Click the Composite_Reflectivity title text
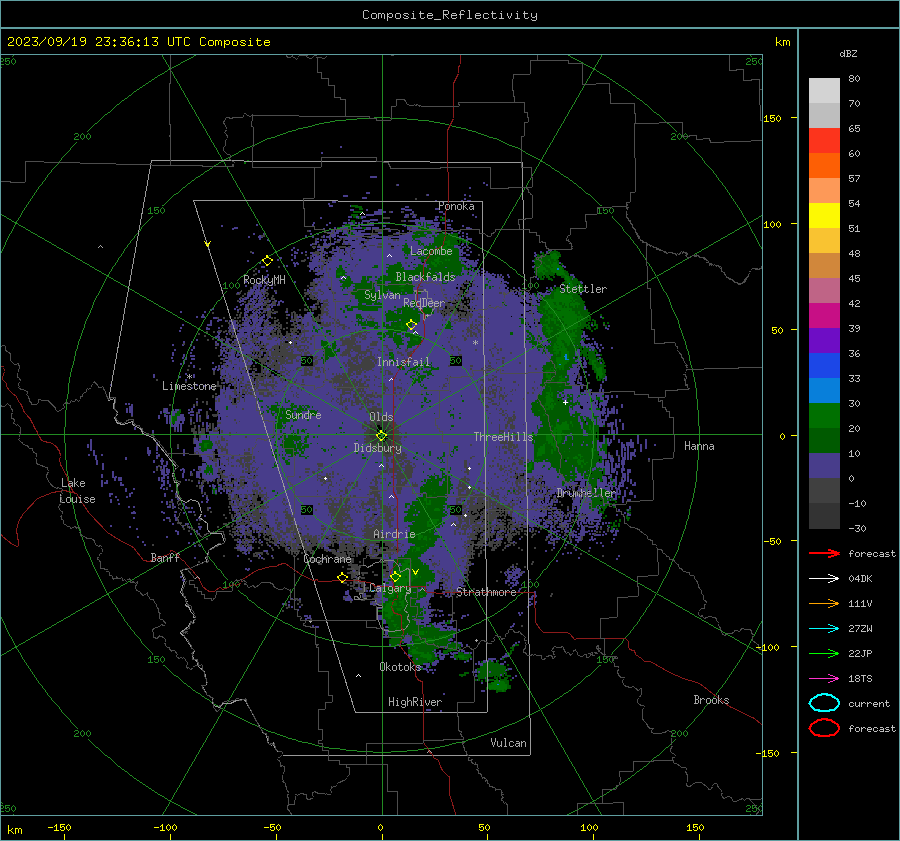This screenshot has width=900, height=841. (x=450, y=15)
